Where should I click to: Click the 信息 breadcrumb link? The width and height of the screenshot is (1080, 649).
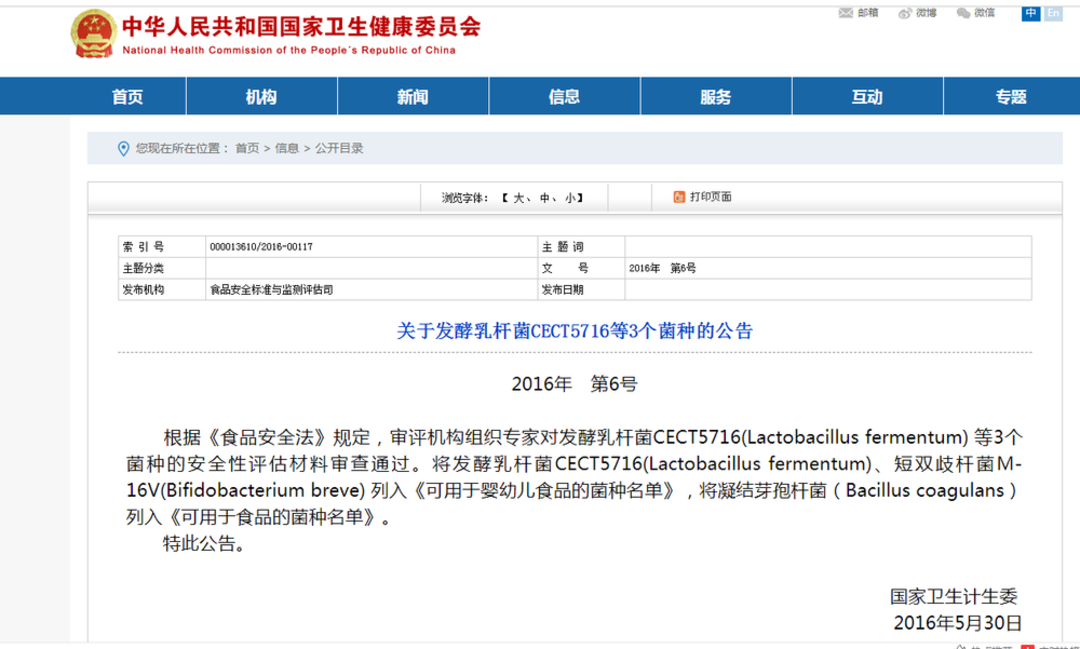coord(287,148)
